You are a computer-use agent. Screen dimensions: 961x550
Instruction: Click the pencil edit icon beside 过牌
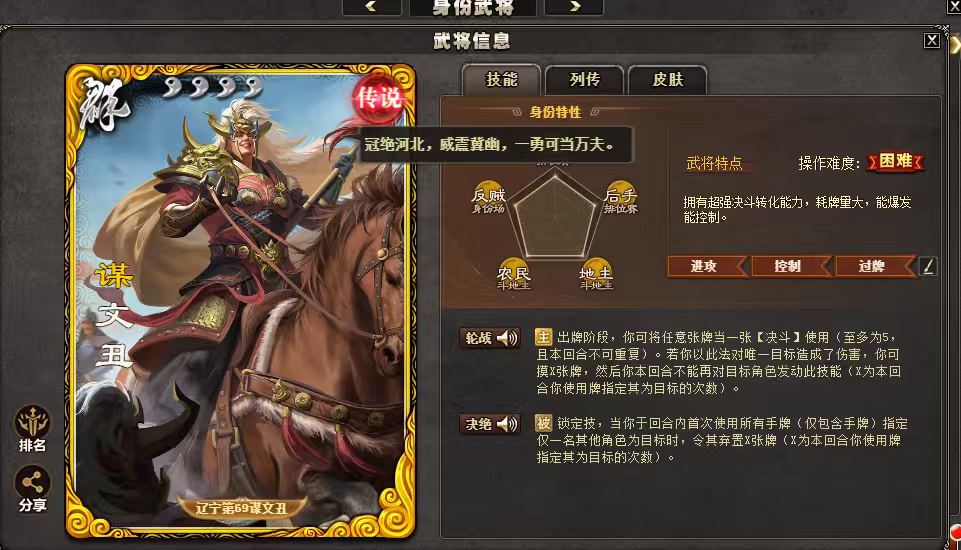(x=928, y=266)
